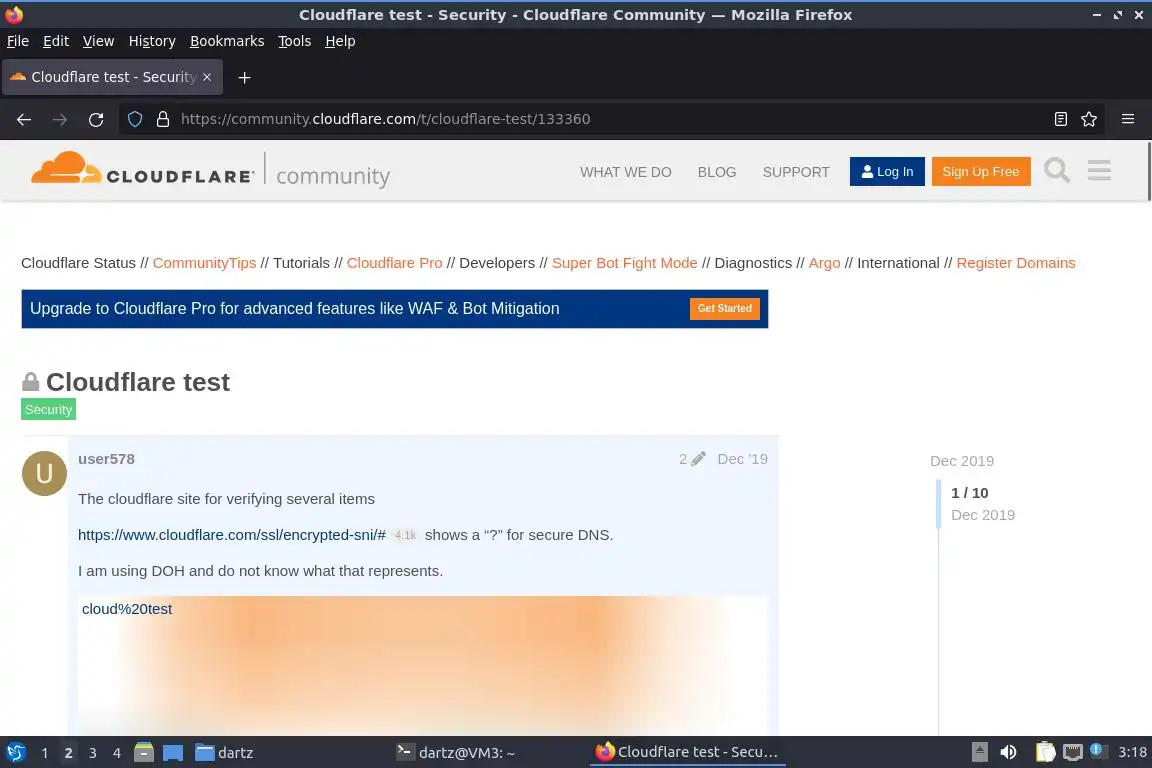Open the History menu
This screenshot has height=768, width=1152.
coord(152,41)
